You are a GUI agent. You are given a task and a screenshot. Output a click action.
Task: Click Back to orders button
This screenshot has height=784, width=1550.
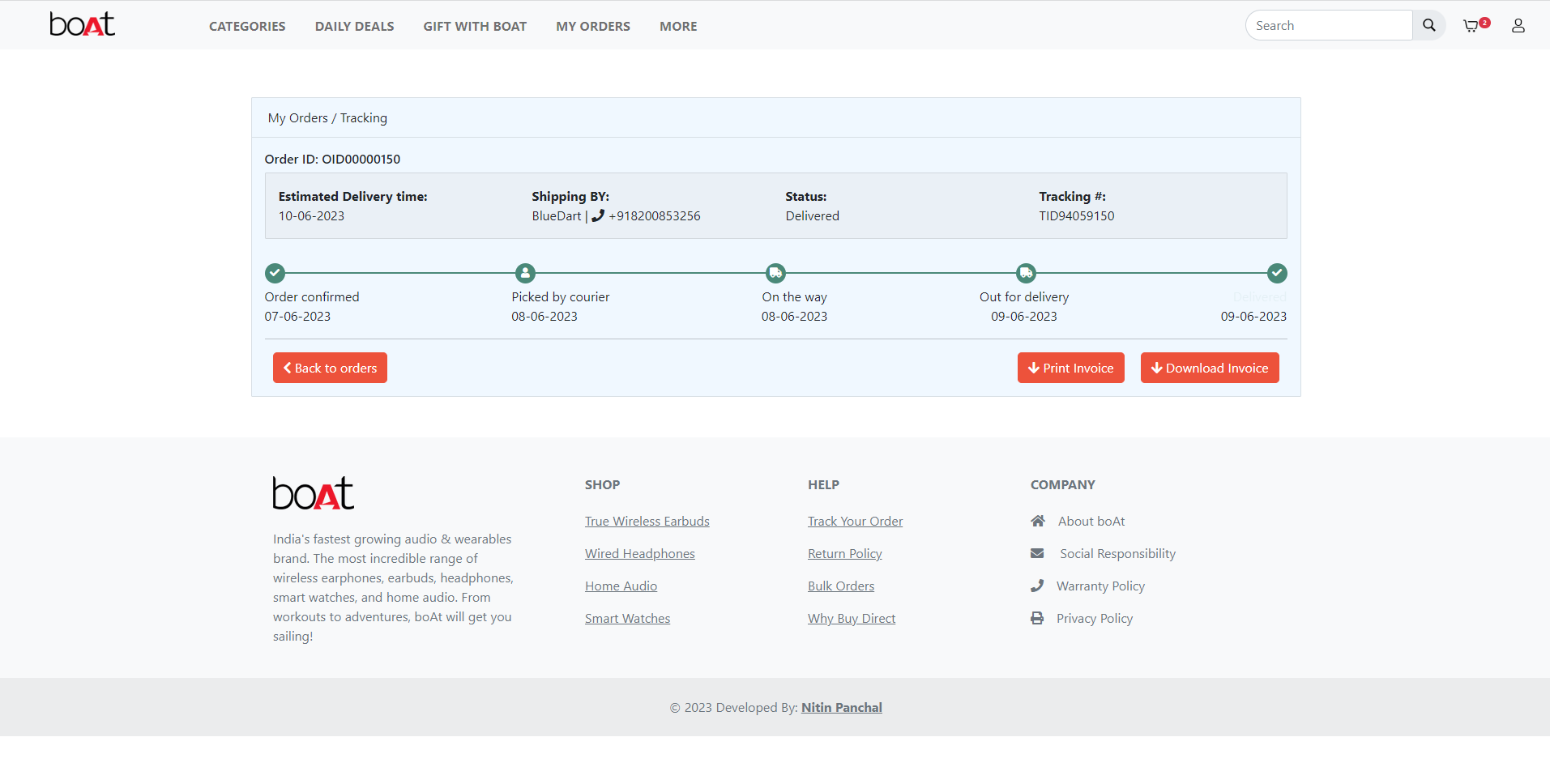[330, 368]
